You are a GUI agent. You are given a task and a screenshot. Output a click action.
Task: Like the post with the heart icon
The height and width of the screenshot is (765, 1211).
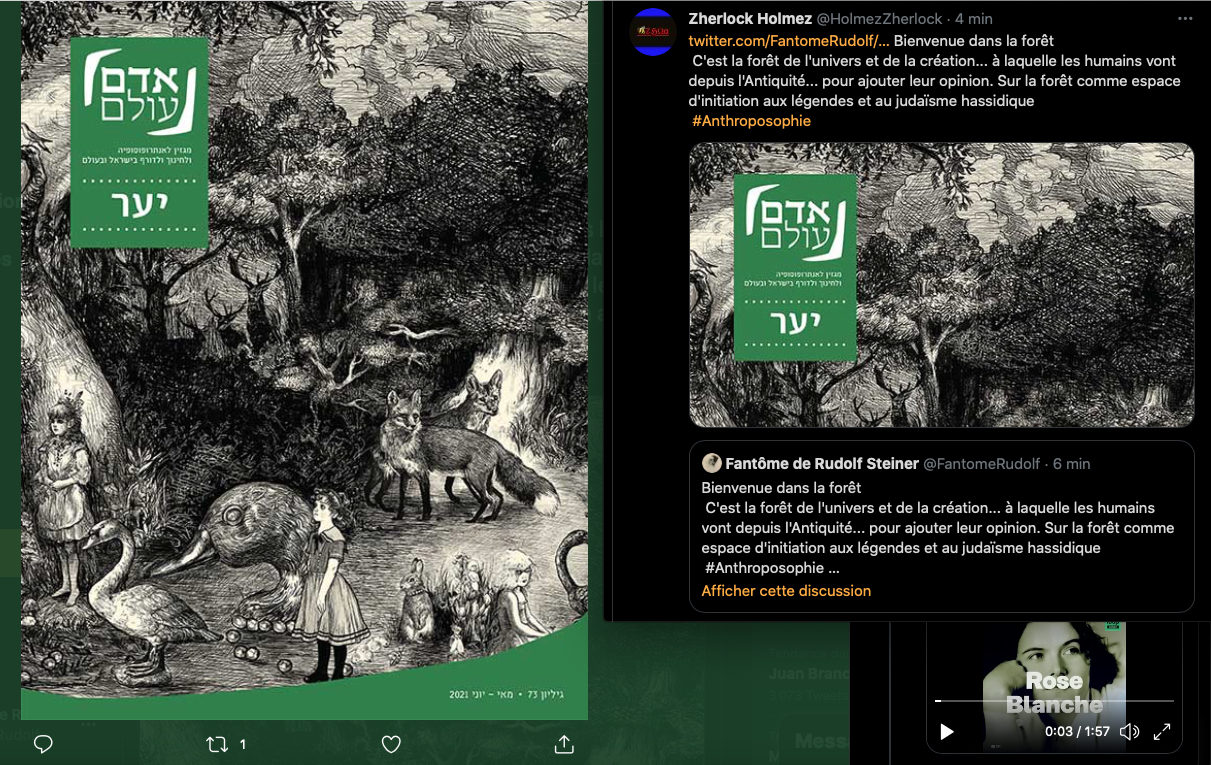tap(391, 744)
